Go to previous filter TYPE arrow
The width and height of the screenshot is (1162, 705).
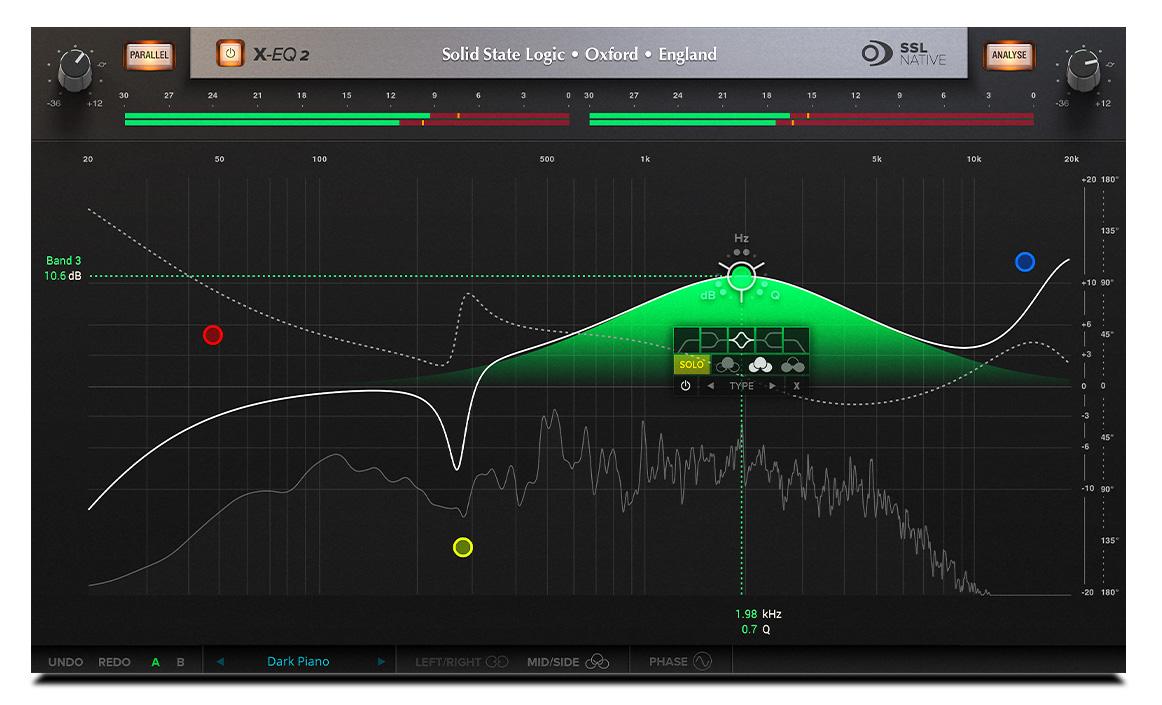click(x=711, y=386)
